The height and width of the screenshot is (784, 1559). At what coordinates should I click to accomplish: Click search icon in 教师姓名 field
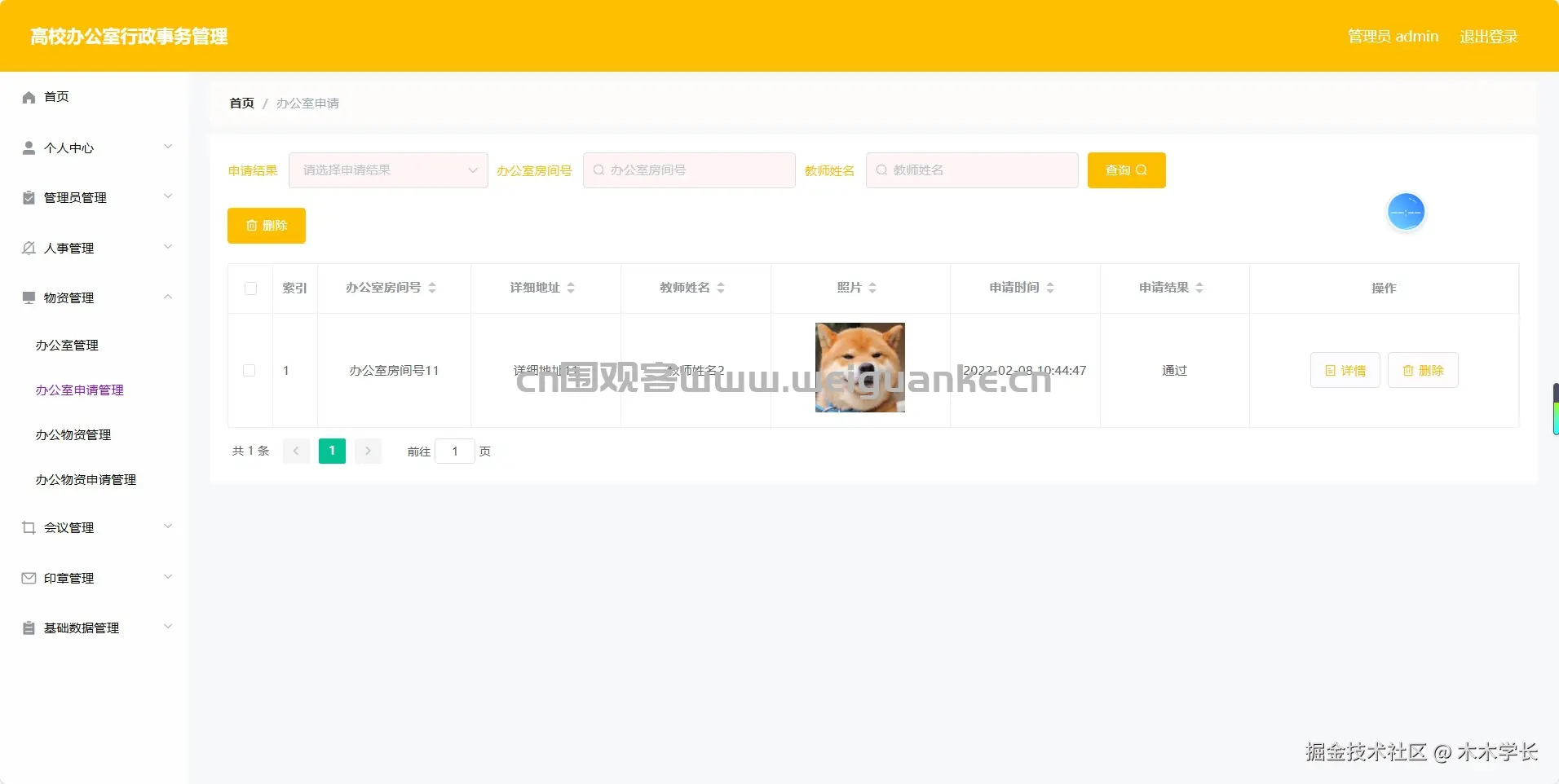pyautogui.click(x=881, y=170)
